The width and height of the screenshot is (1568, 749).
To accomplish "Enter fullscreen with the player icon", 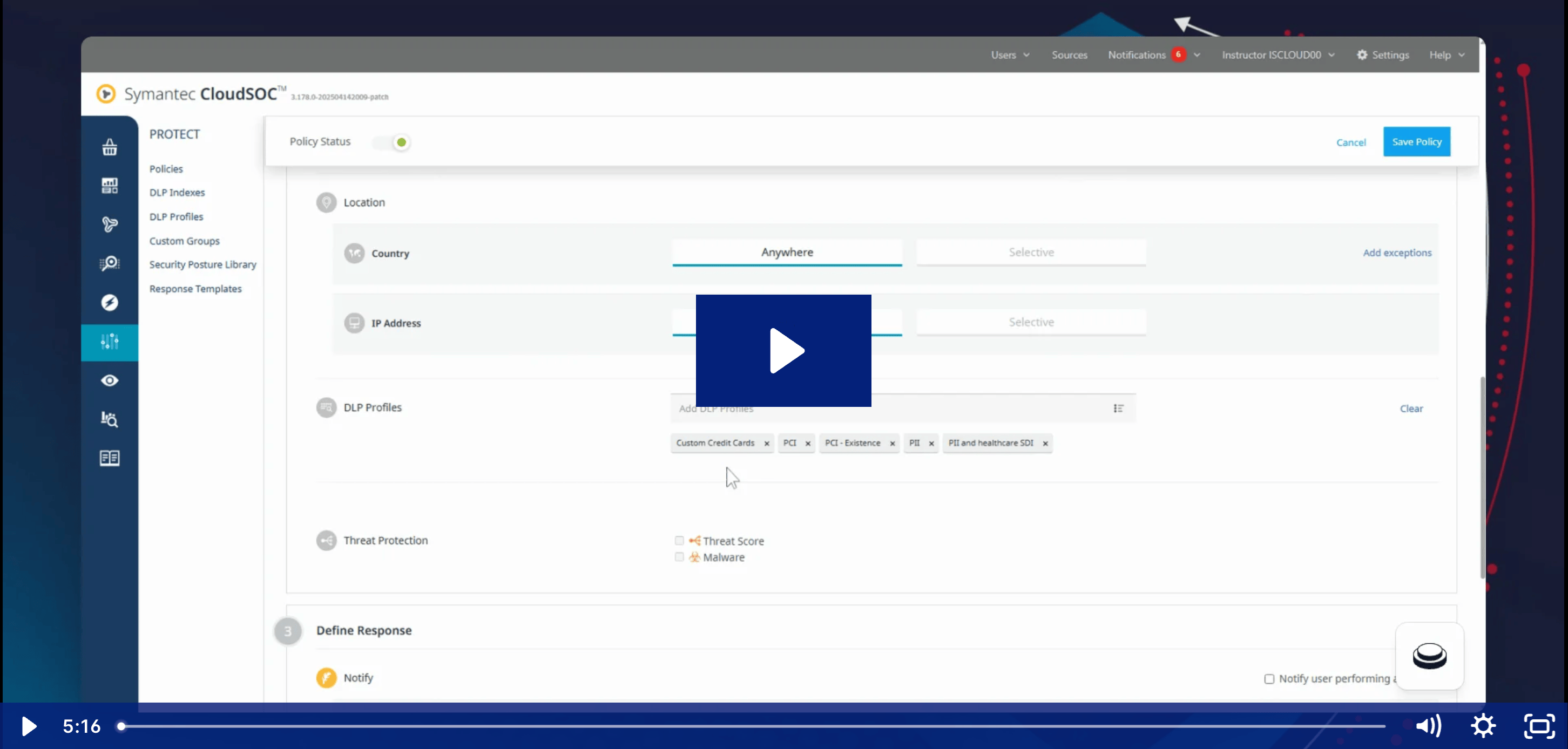I will tap(1539, 725).
